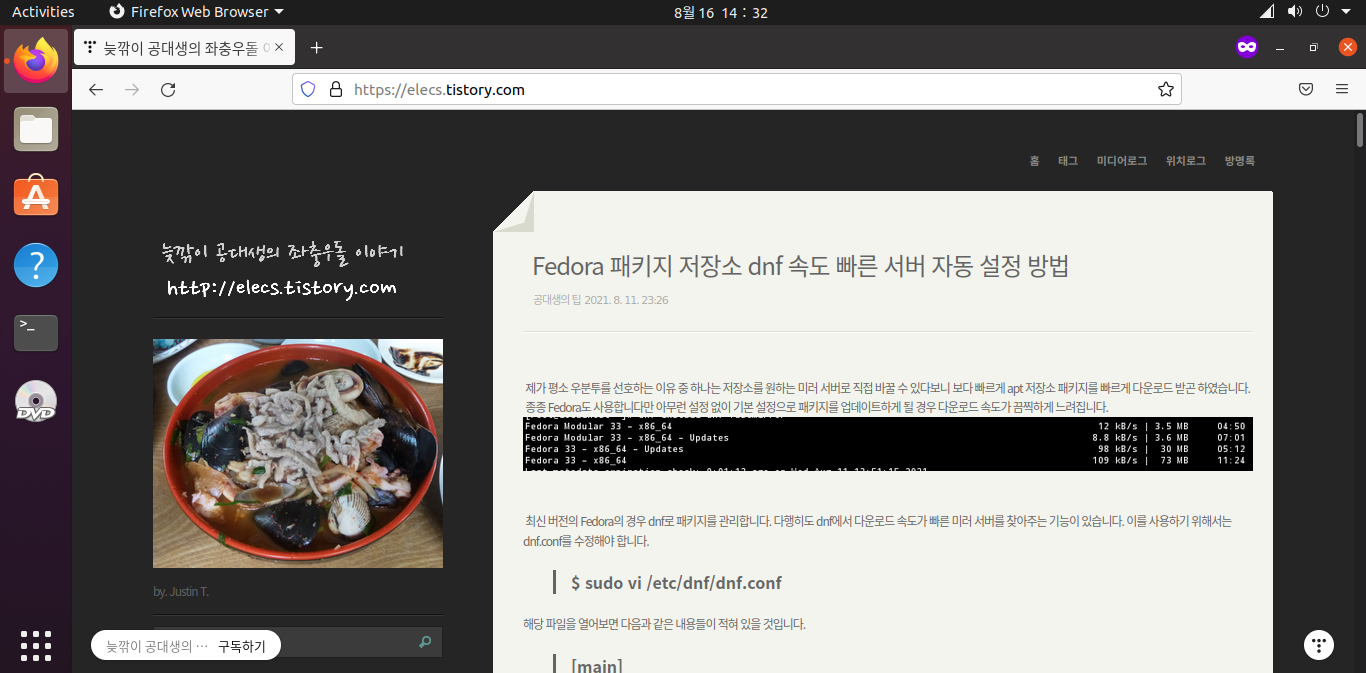Reload the current page
Screen dimensions: 1366x673
pos(168,90)
